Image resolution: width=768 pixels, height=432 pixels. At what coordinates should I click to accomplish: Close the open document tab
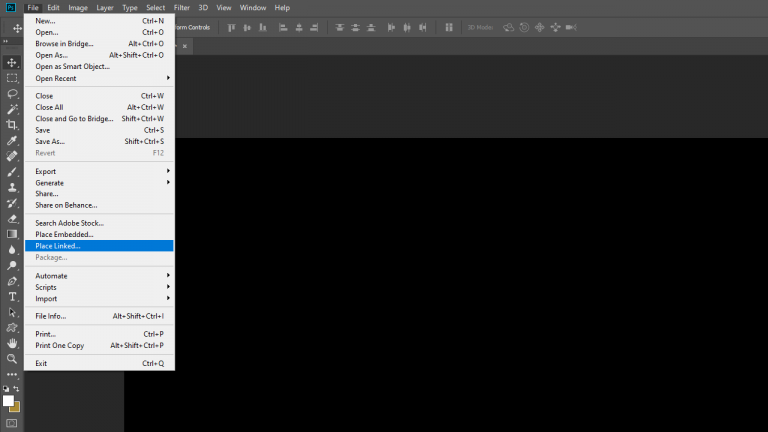tap(185, 46)
